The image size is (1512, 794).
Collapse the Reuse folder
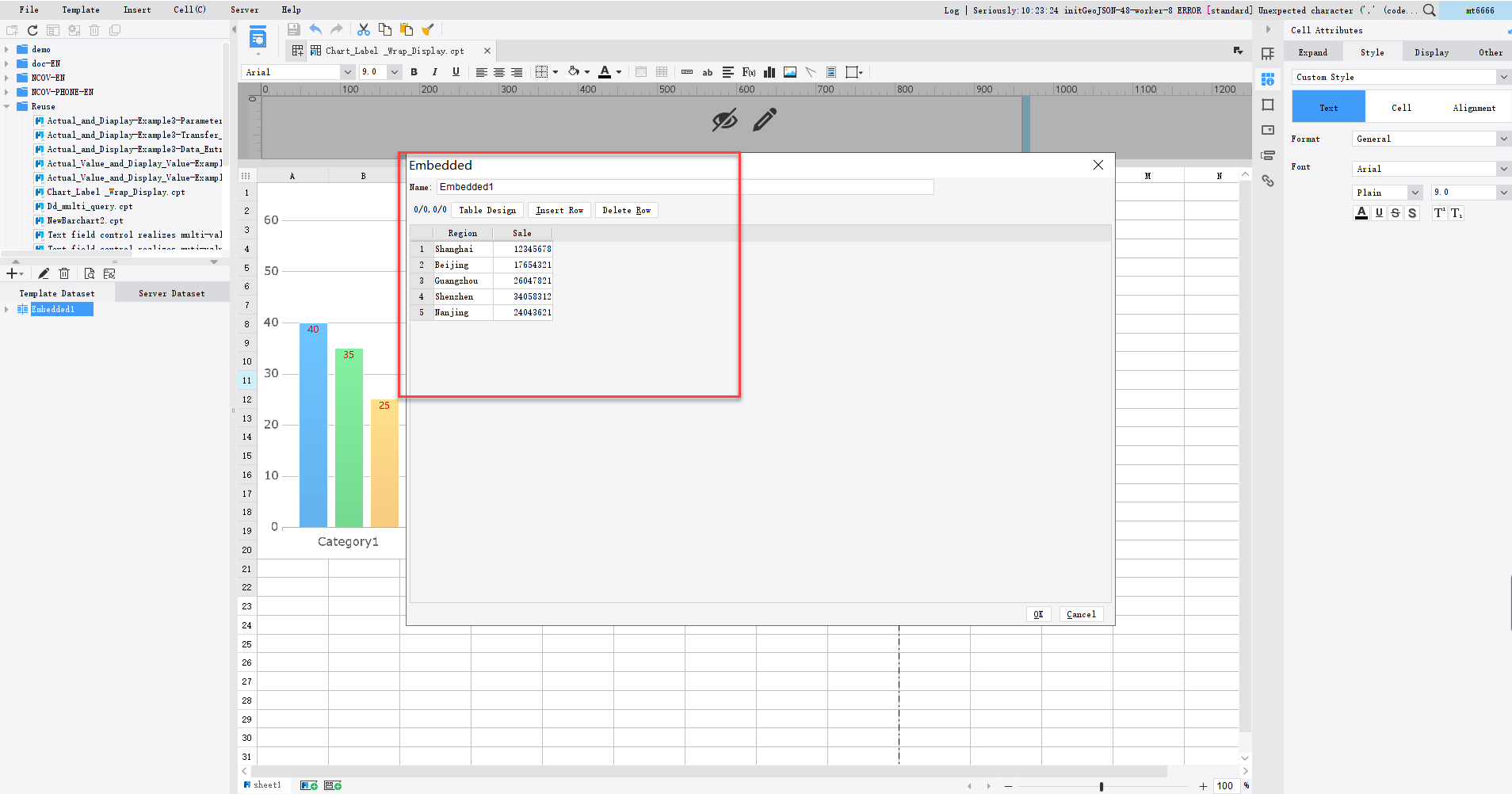6,106
